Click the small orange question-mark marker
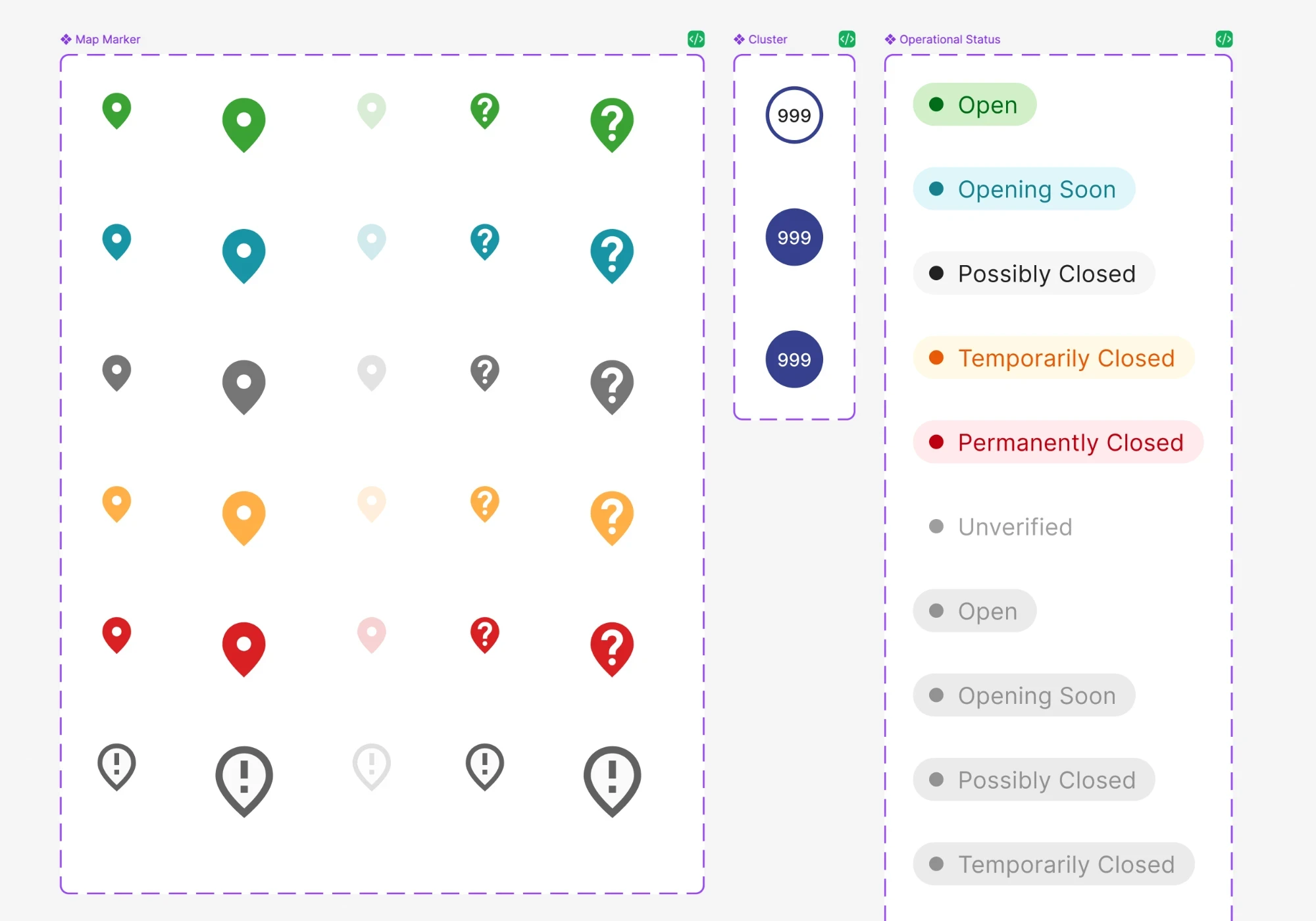This screenshot has width=1316, height=921. pyautogui.click(x=485, y=504)
